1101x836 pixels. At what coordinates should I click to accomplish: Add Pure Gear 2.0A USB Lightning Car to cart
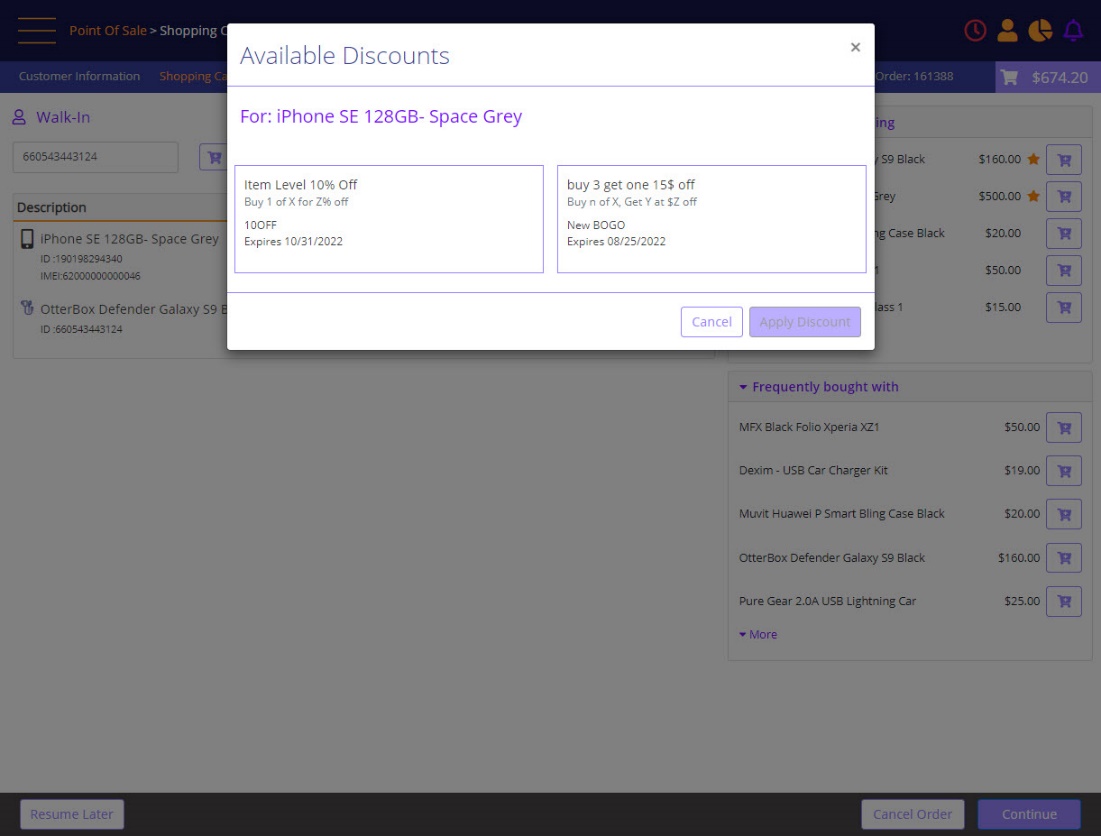coord(1064,602)
